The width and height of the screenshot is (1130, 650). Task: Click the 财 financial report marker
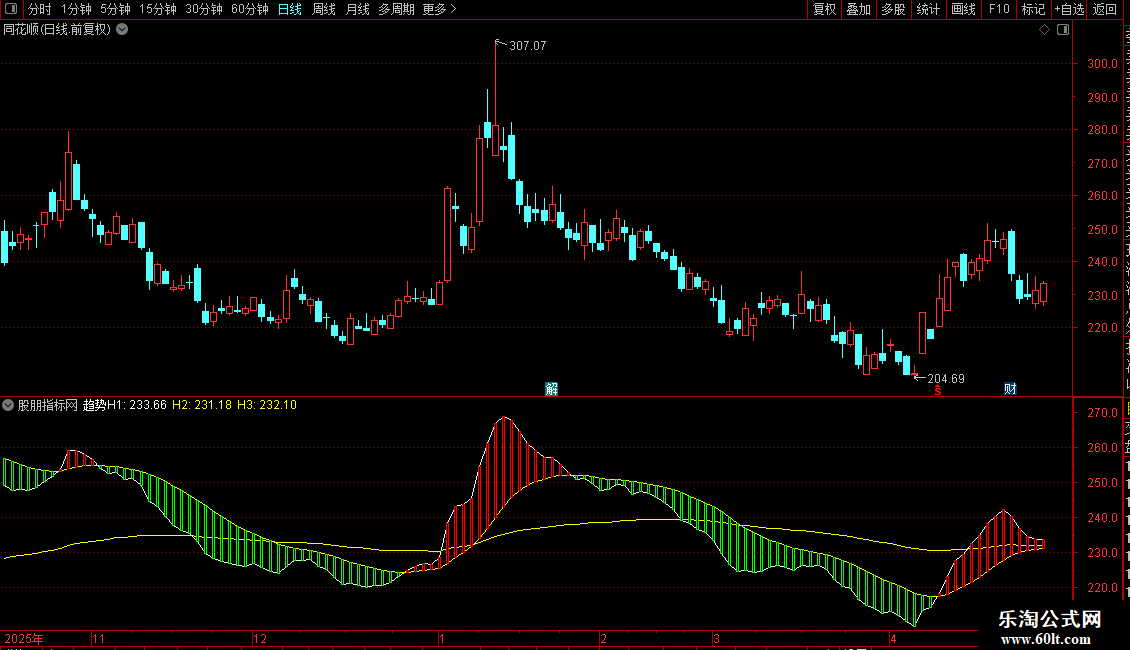coord(1010,389)
